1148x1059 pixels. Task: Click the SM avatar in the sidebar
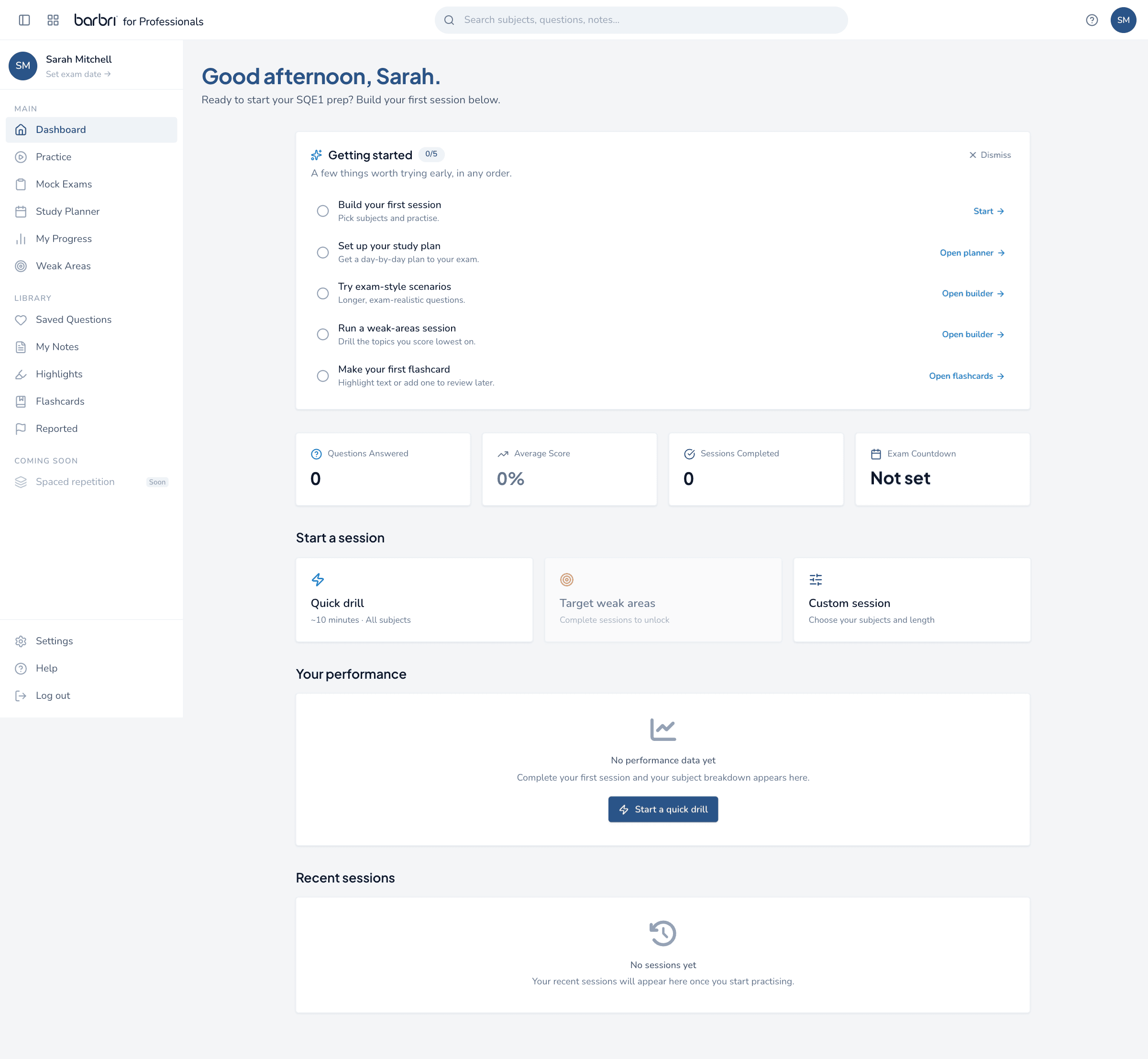pos(23,66)
